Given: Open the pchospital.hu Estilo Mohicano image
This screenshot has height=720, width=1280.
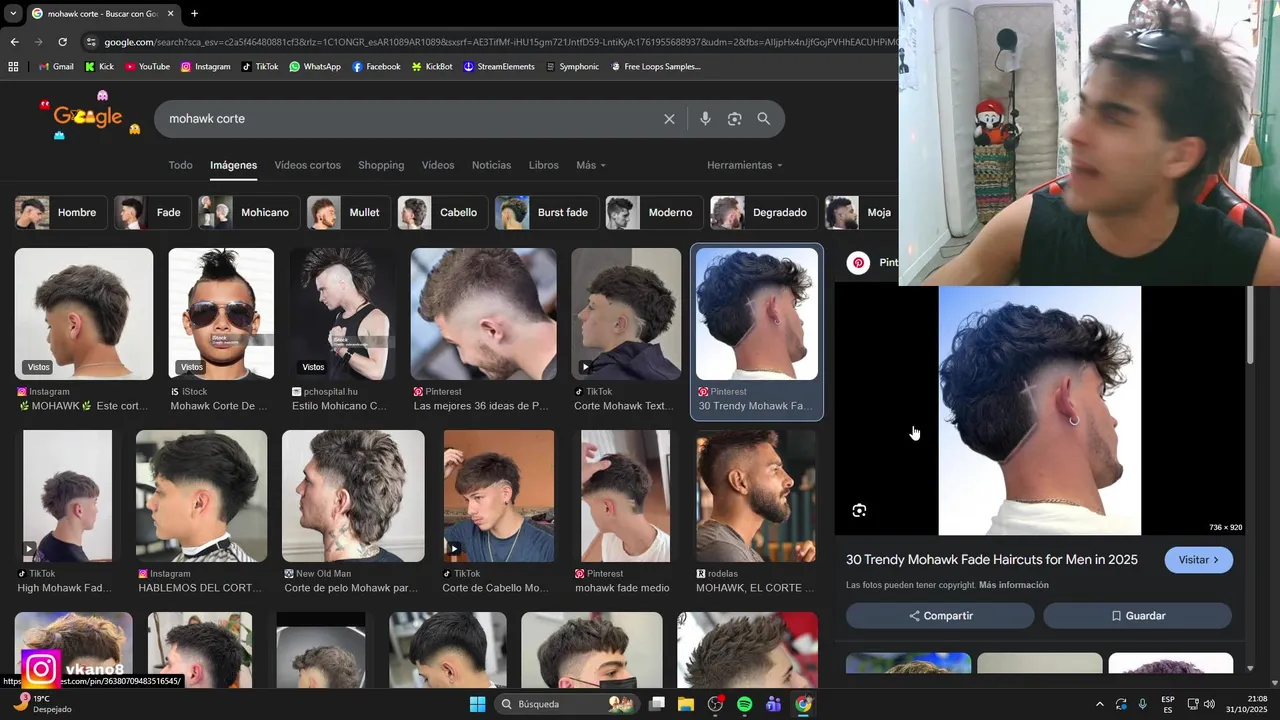Looking at the screenshot, I should coord(342,314).
